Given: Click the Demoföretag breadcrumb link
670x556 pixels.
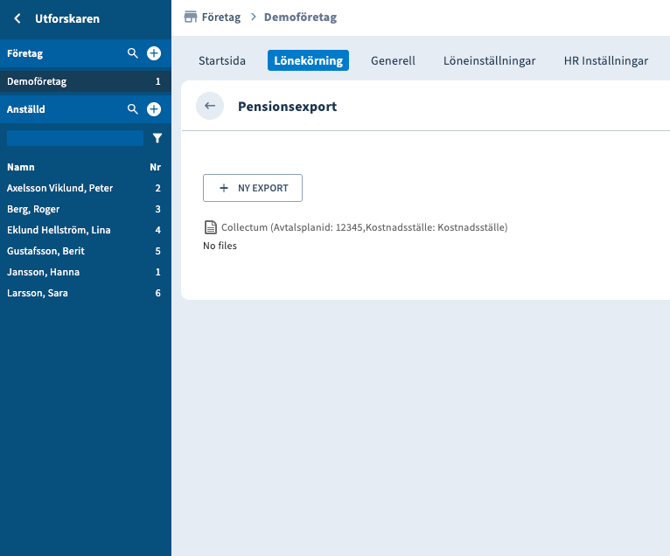Looking at the screenshot, I should 300,17.
